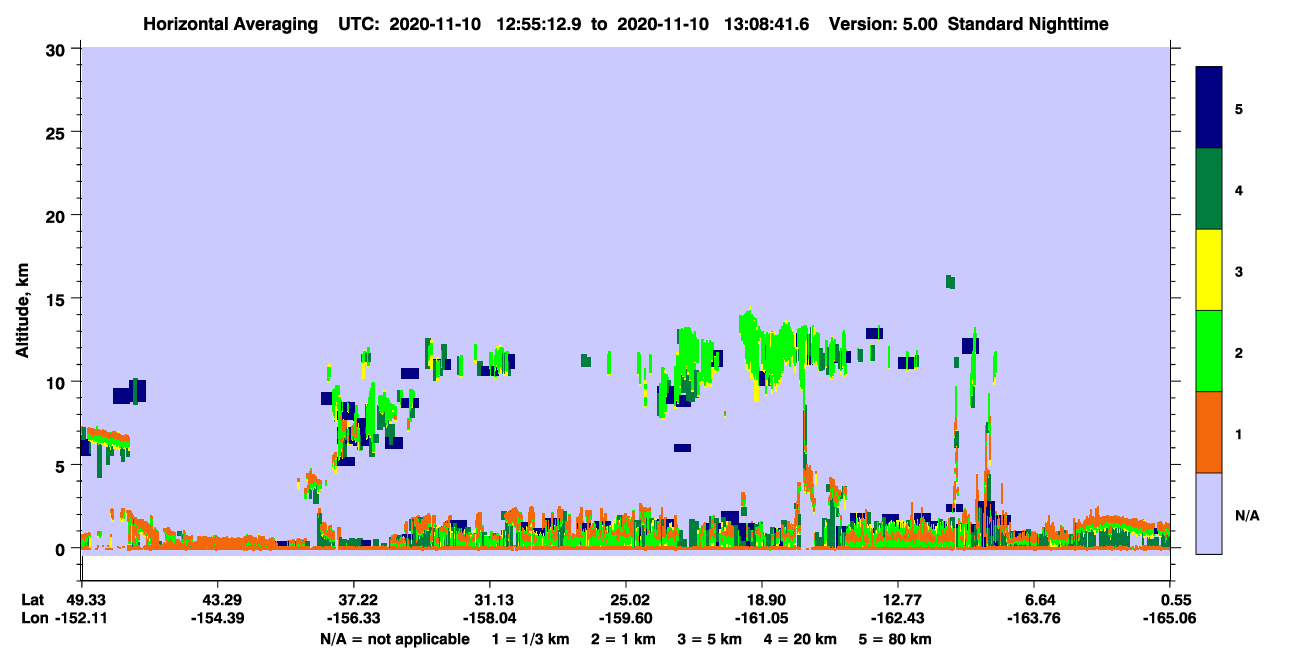Click legend text 'N/A = not applicable'
The image size is (1300, 667).
pos(395,639)
